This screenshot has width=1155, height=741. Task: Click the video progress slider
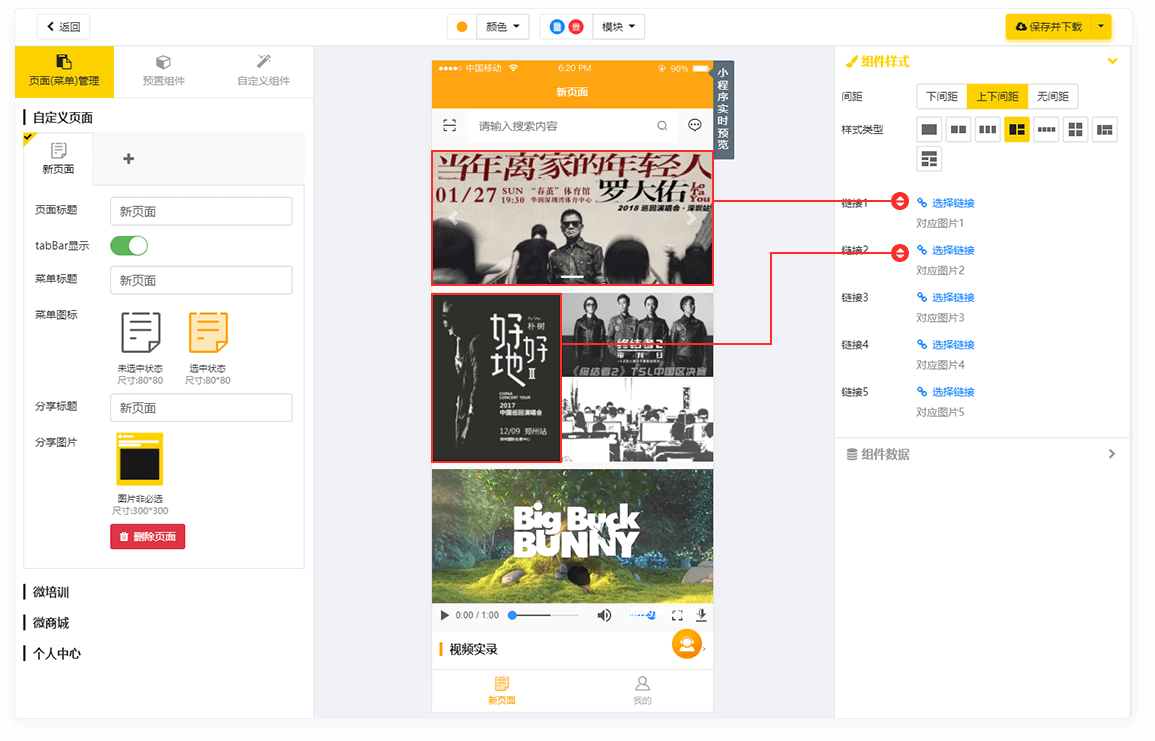pos(545,615)
